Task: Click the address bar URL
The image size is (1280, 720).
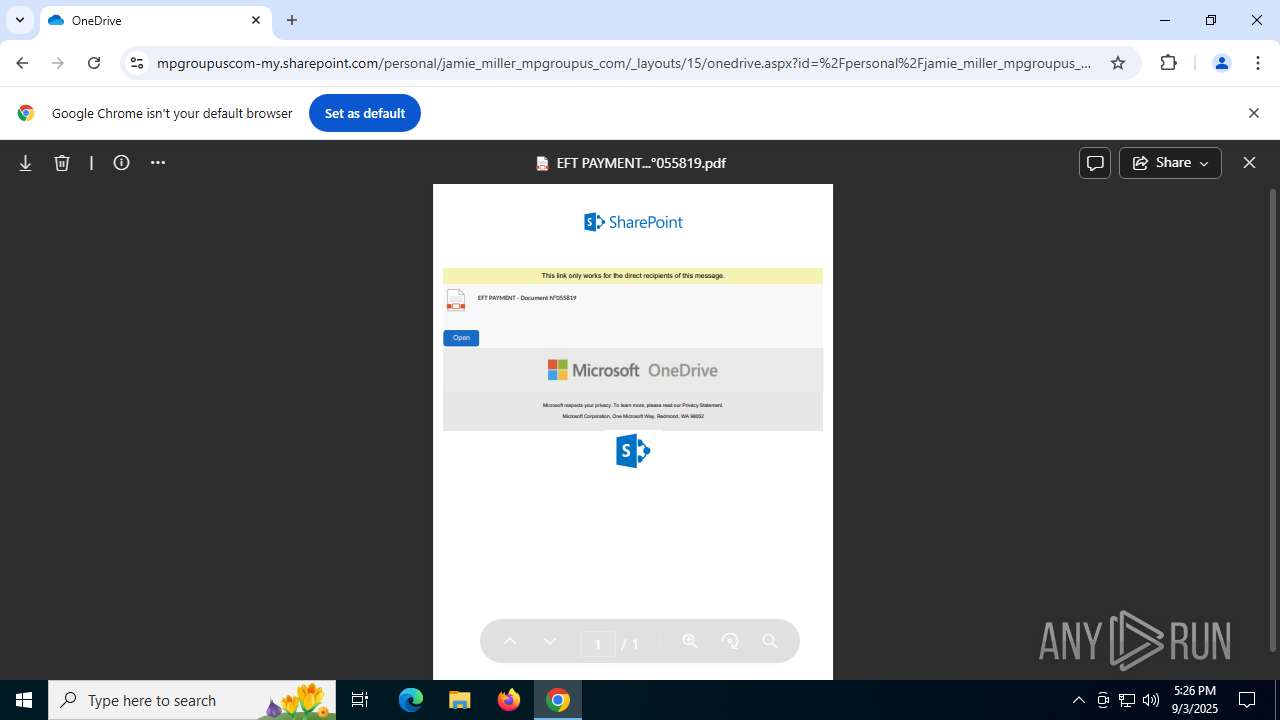Action: pos(624,63)
